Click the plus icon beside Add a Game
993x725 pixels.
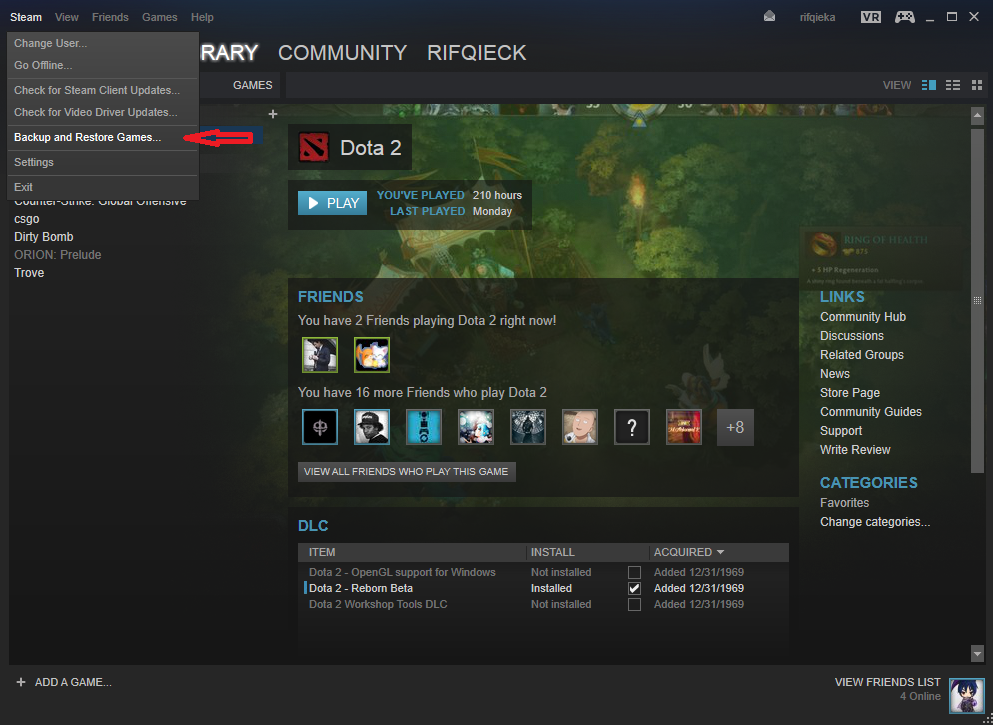pos(21,682)
